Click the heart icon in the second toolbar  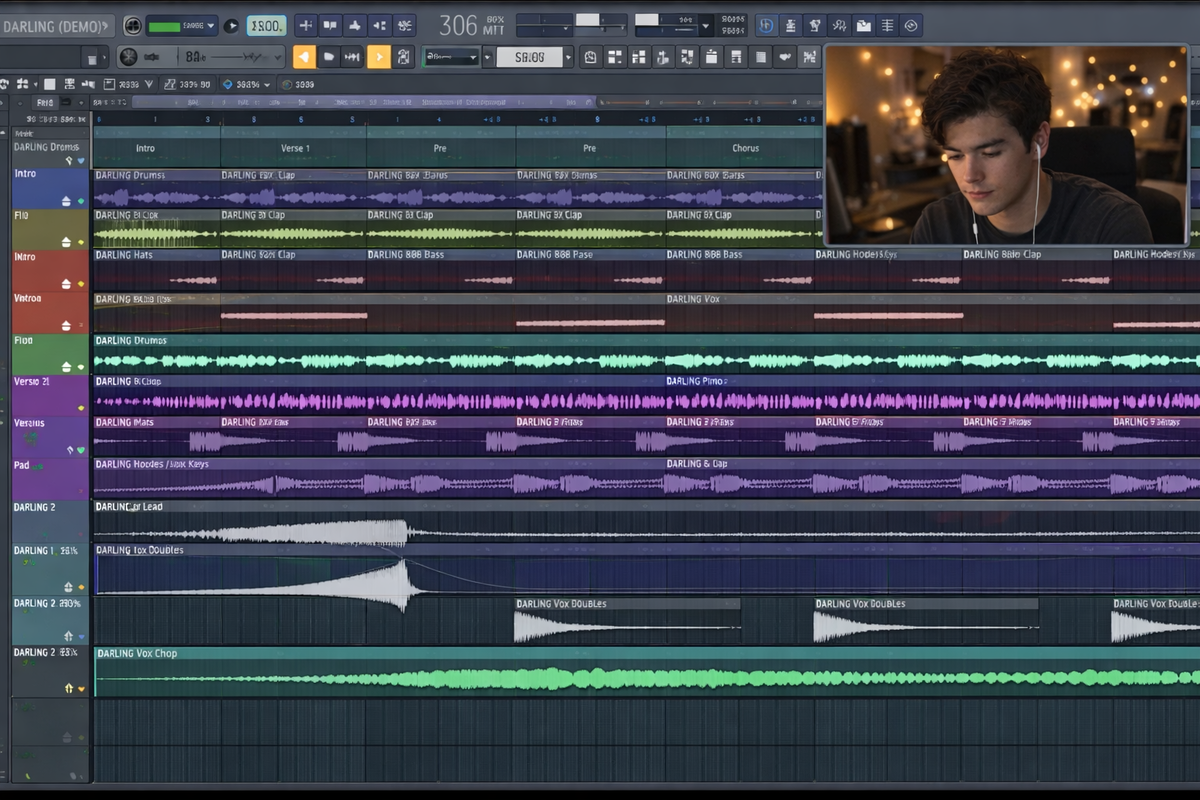(x=785, y=57)
